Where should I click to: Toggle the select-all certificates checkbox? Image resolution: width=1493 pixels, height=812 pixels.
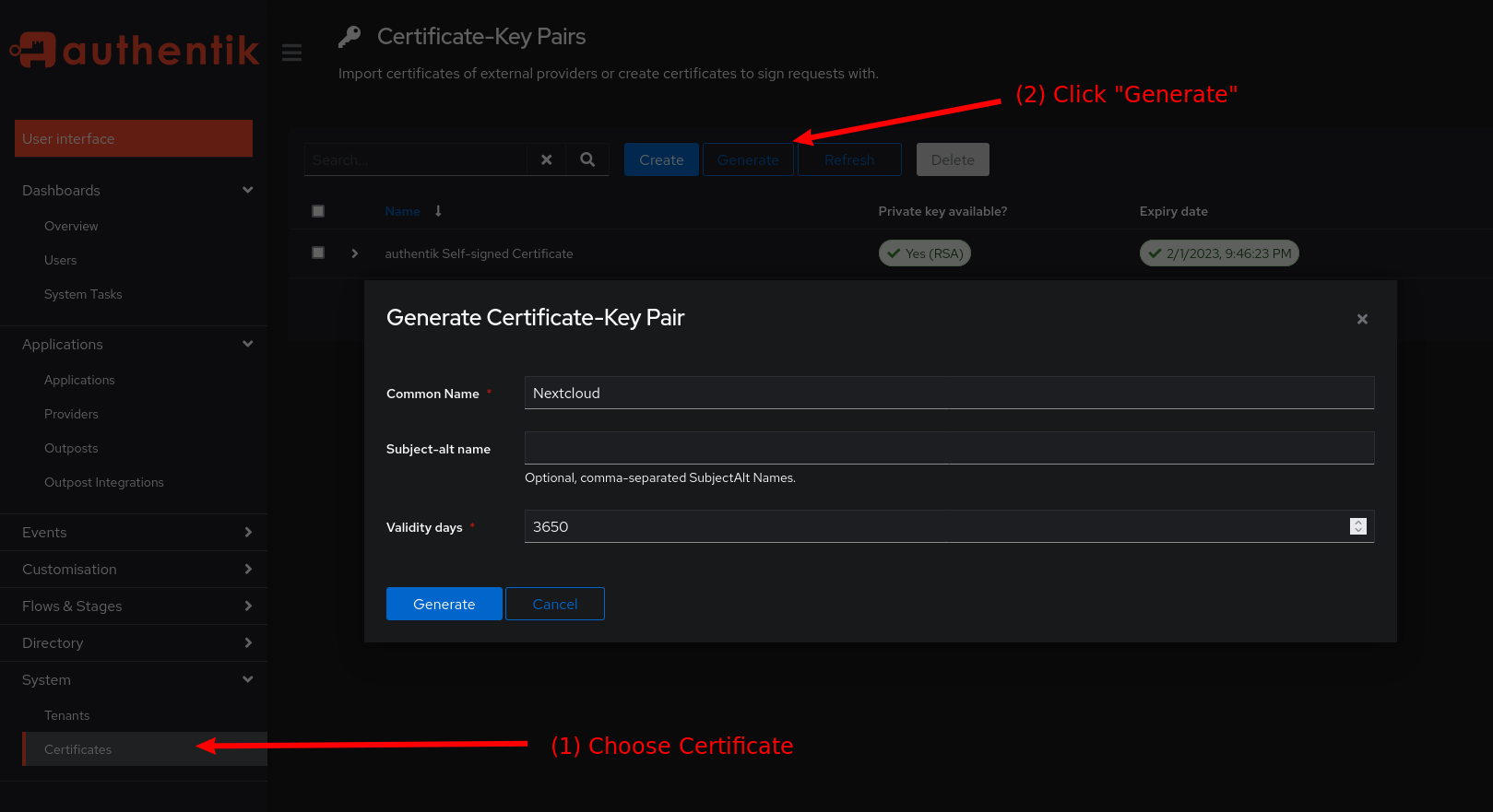(318, 211)
